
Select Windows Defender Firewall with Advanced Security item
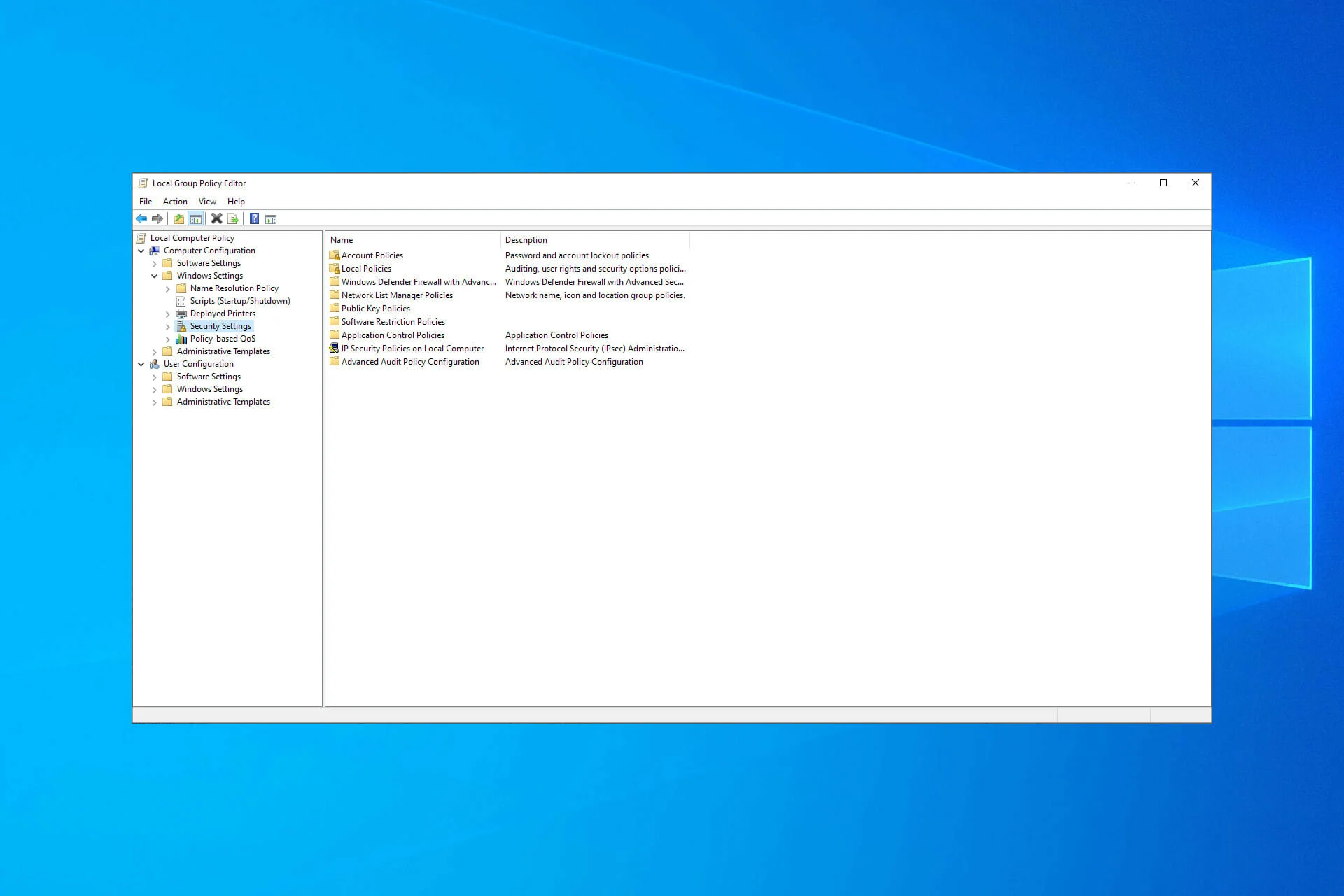(419, 282)
